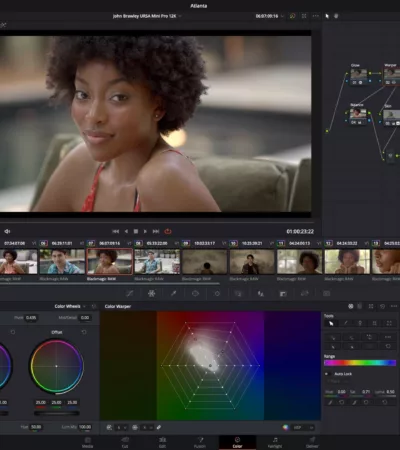Viewport: 400px width, 450px height.
Task: Play the clip forward
Action: click(x=145, y=231)
